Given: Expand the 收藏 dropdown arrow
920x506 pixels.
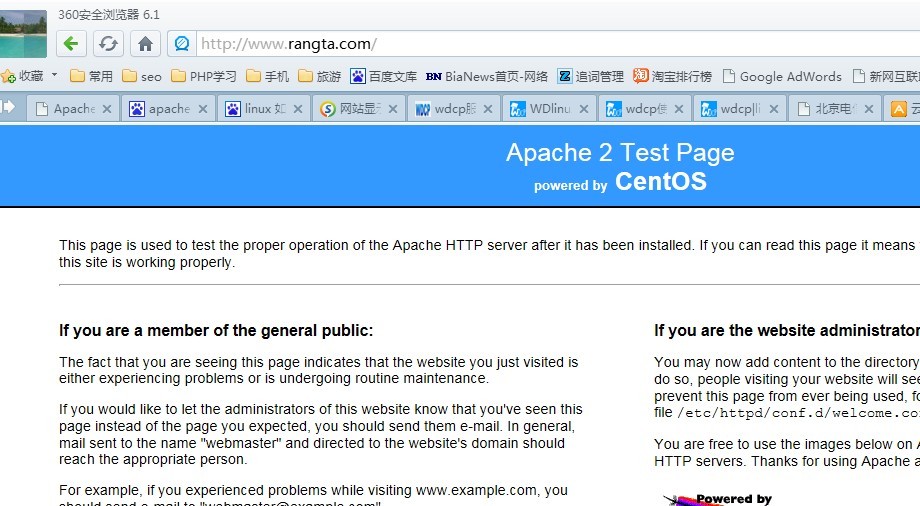Looking at the screenshot, I should pos(55,75).
